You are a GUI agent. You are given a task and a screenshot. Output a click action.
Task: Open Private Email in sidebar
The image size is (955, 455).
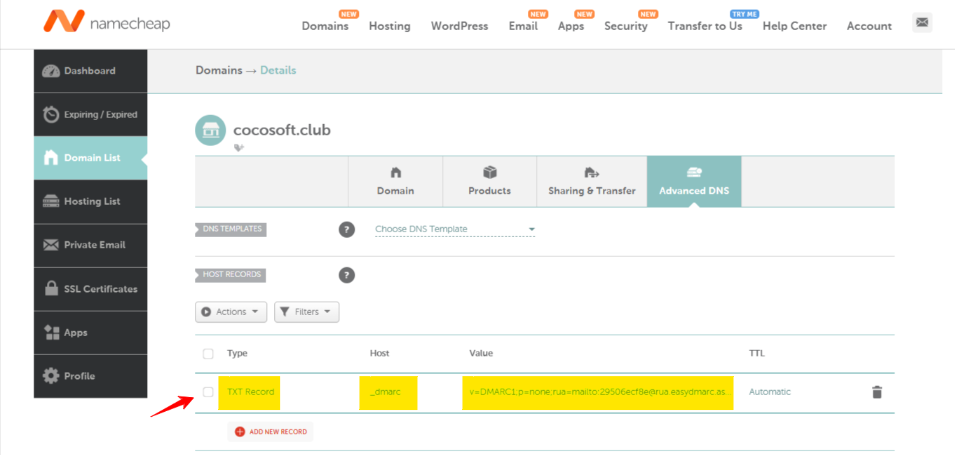click(x=91, y=245)
